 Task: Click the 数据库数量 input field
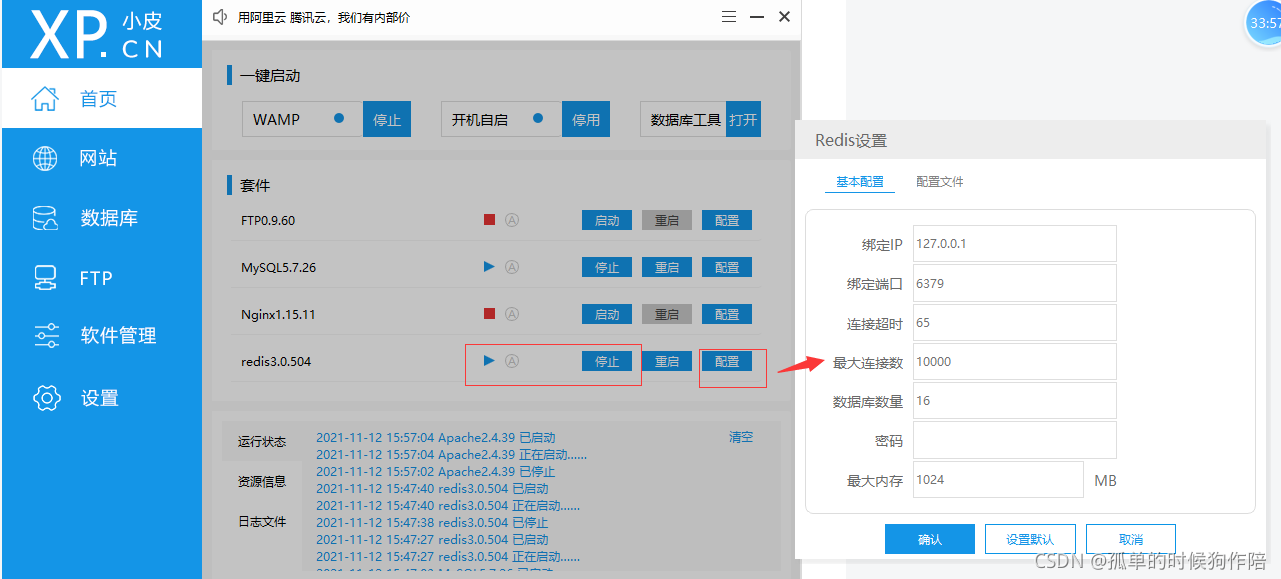pyautogui.click(x=1014, y=400)
